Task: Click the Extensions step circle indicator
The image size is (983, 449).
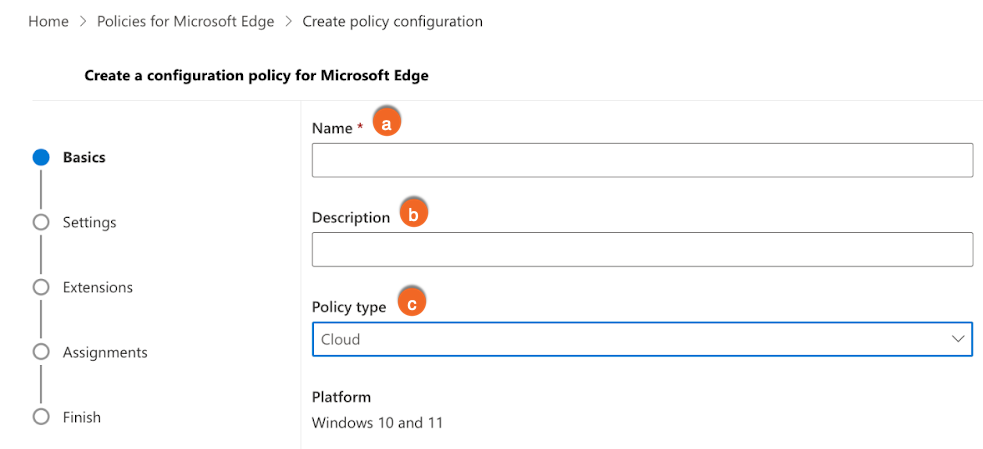Action: pos(41,287)
